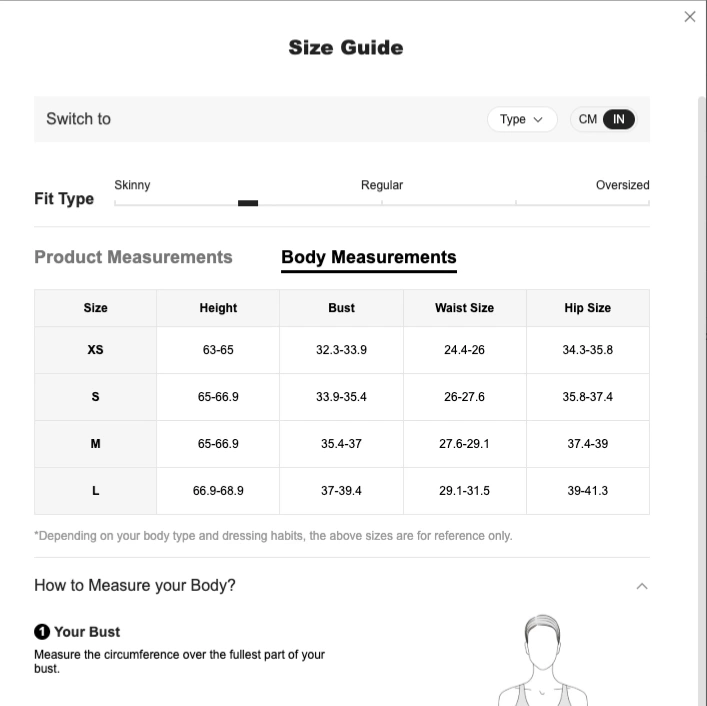Screen dimensions: 707x706
Task: Click the How to Measure your Body heading
Action: [134, 585]
